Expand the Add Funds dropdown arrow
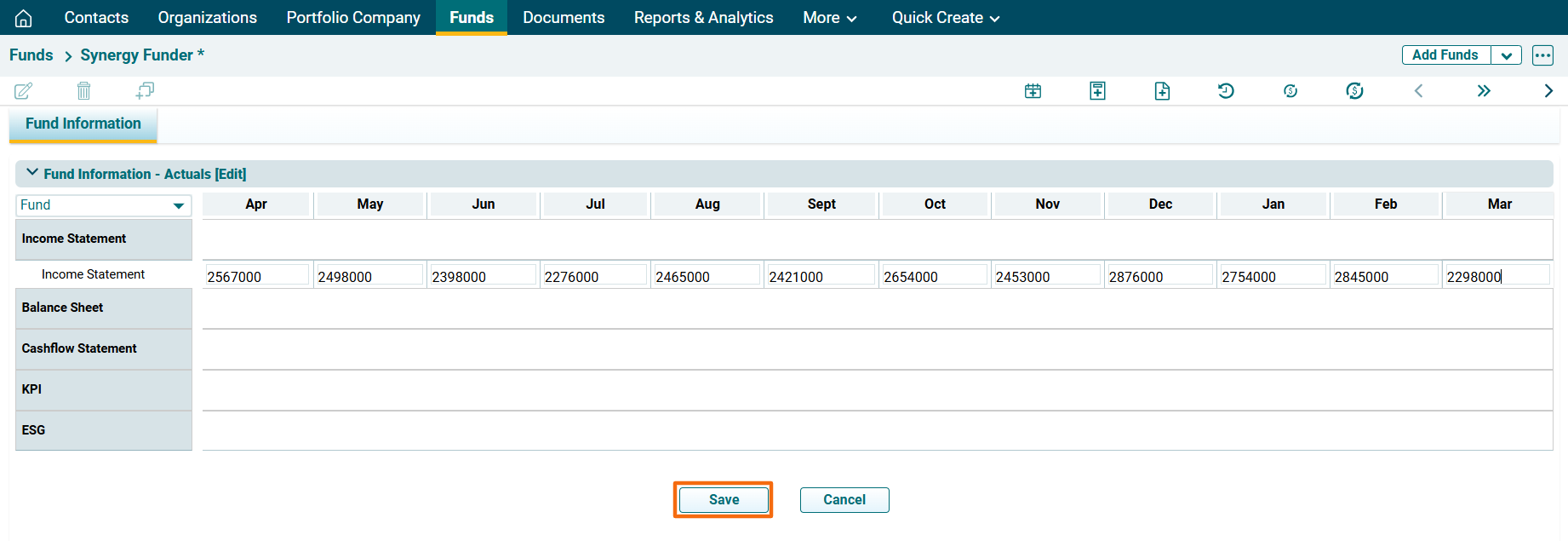Viewport: 1568px width, 541px height. point(1506,55)
